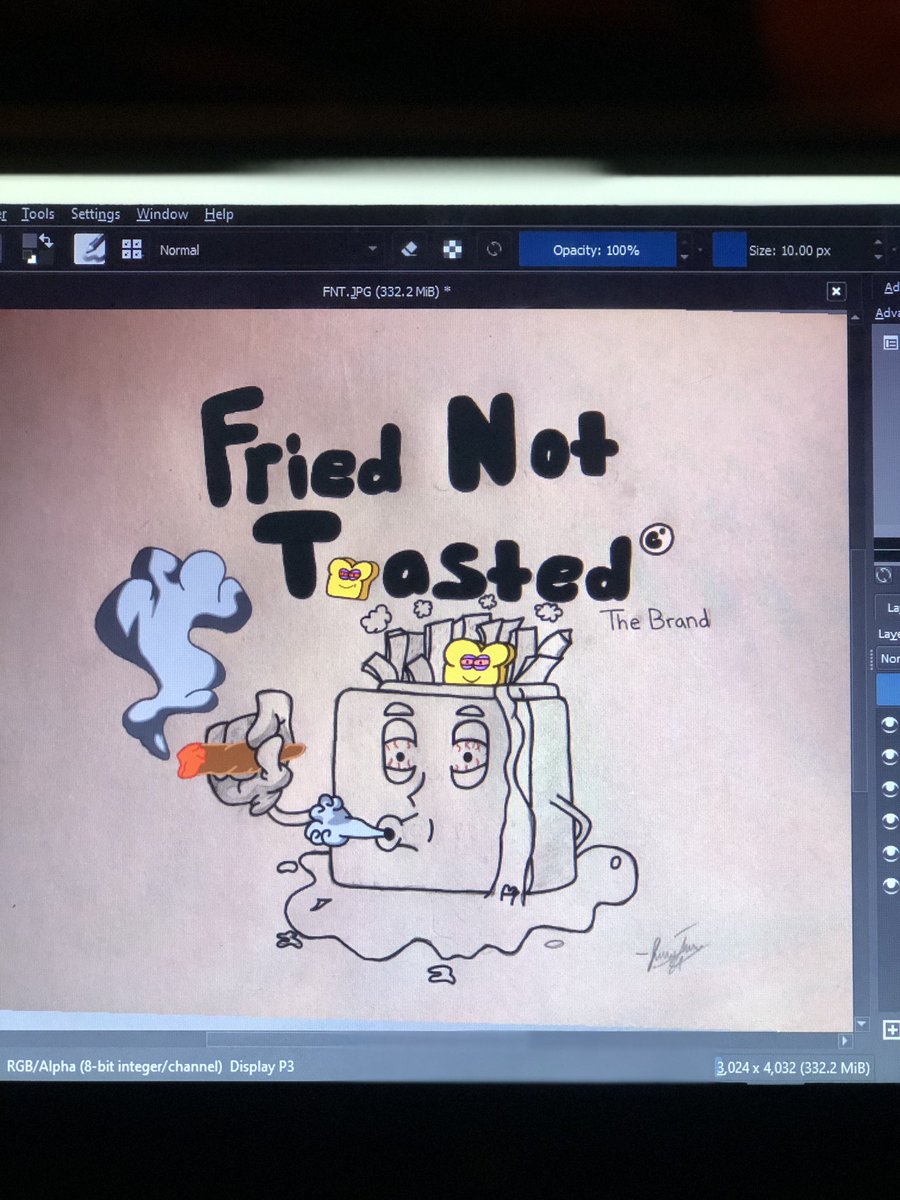Select the highlighted blue layer row
The image size is (900, 1200).
pyautogui.click(x=889, y=690)
